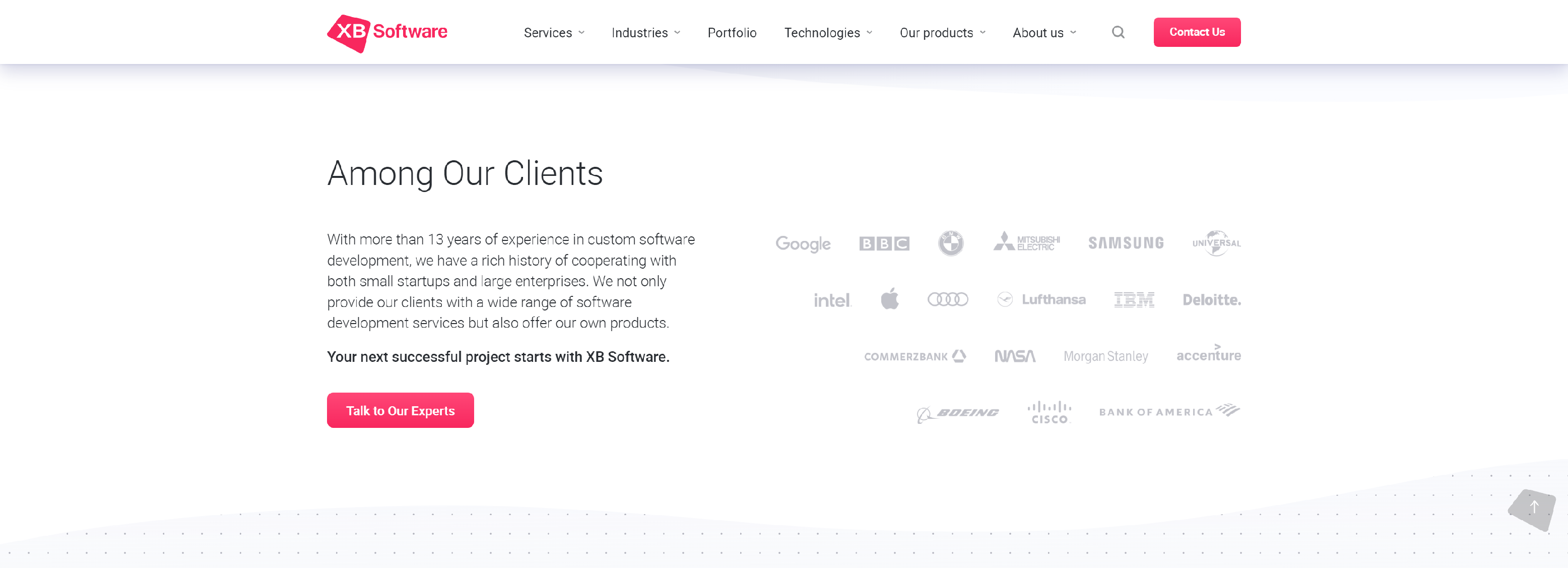Open the Our products menu item
Image resolution: width=1568 pixels, height=568 pixels.
[x=936, y=33]
